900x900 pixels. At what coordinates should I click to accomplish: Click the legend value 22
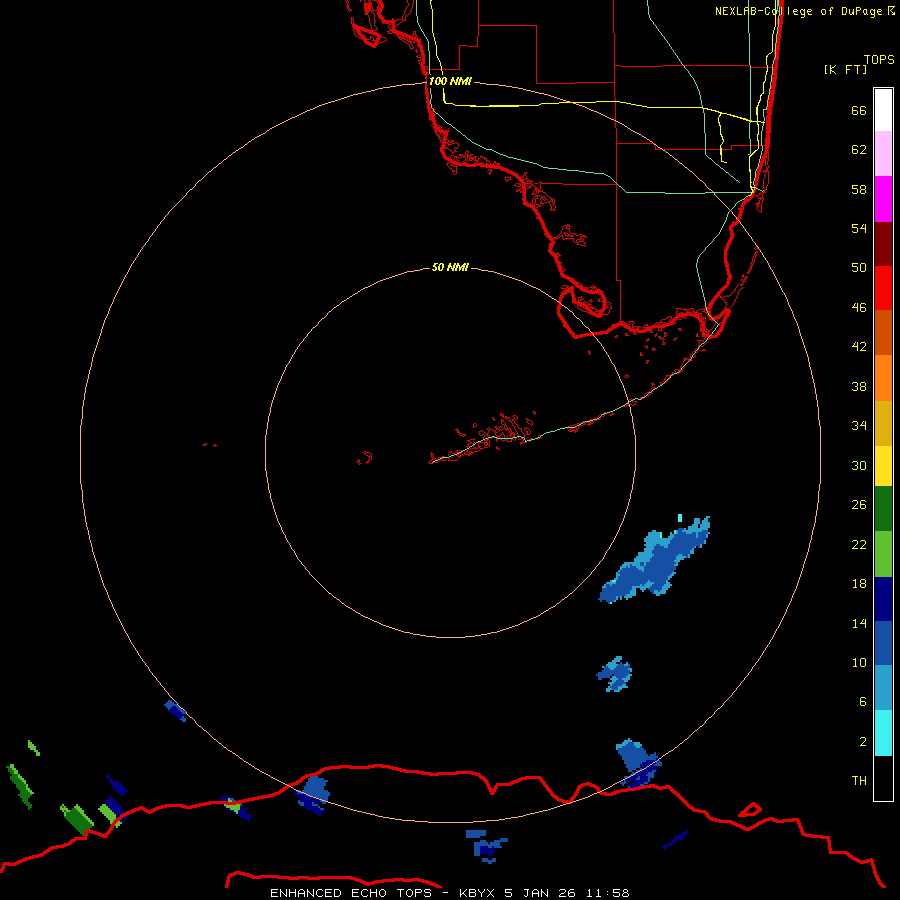click(859, 544)
